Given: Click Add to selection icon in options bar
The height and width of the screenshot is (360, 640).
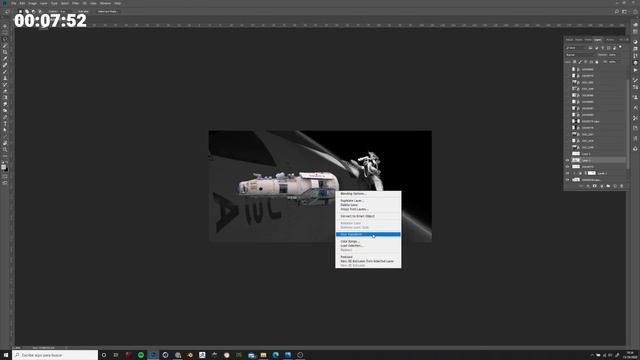Looking at the screenshot, I should point(27,11).
